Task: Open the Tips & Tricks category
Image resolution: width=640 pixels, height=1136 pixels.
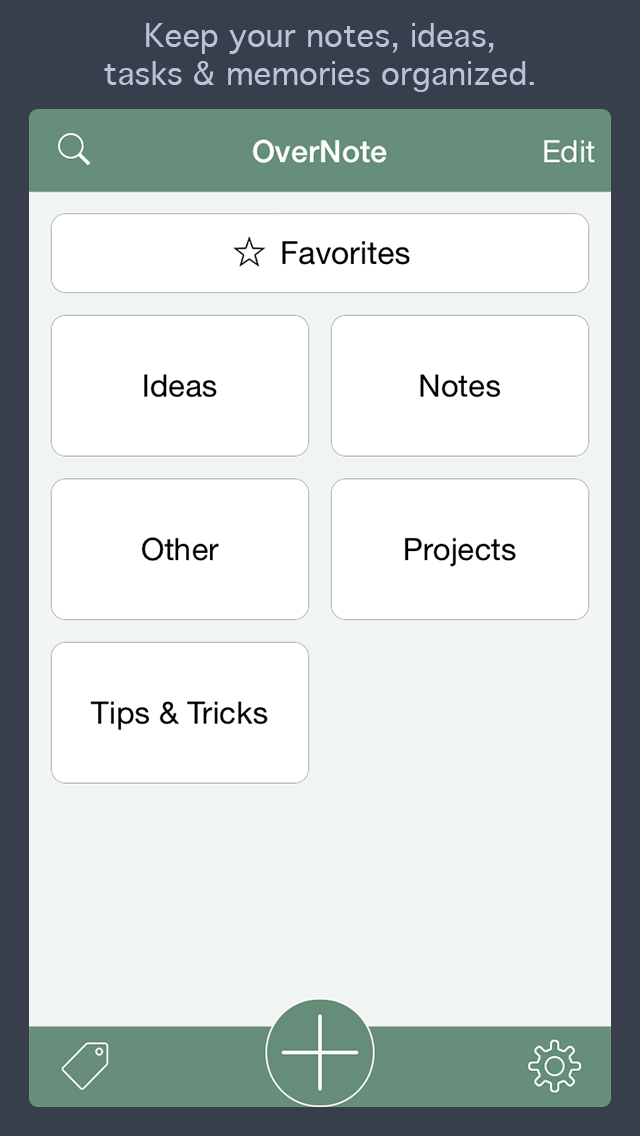Action: (180, 713)
